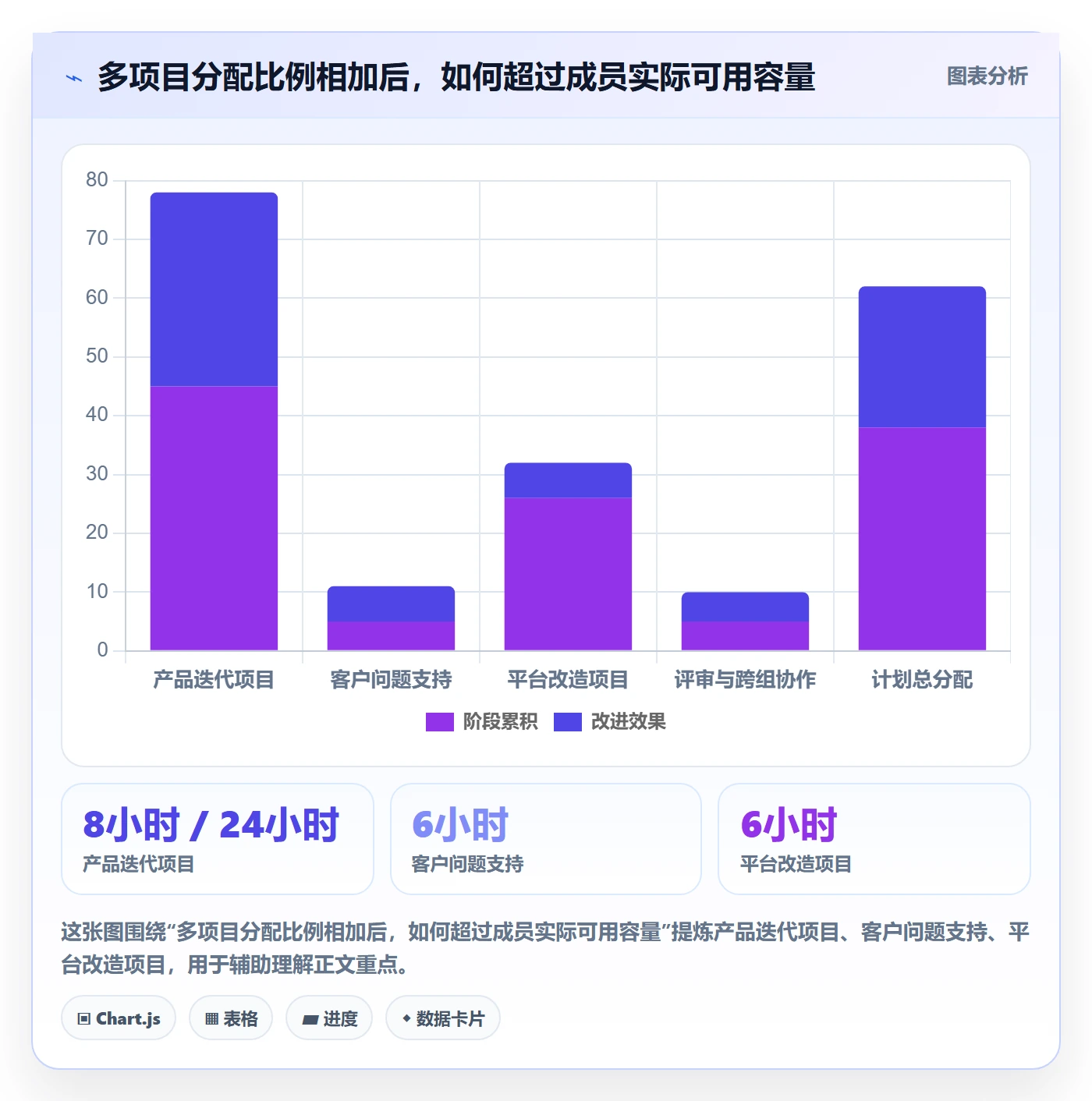Toggle the 阶段累积 legend purple swatch
This screenshot has width=1092, height=1101.
439,722
